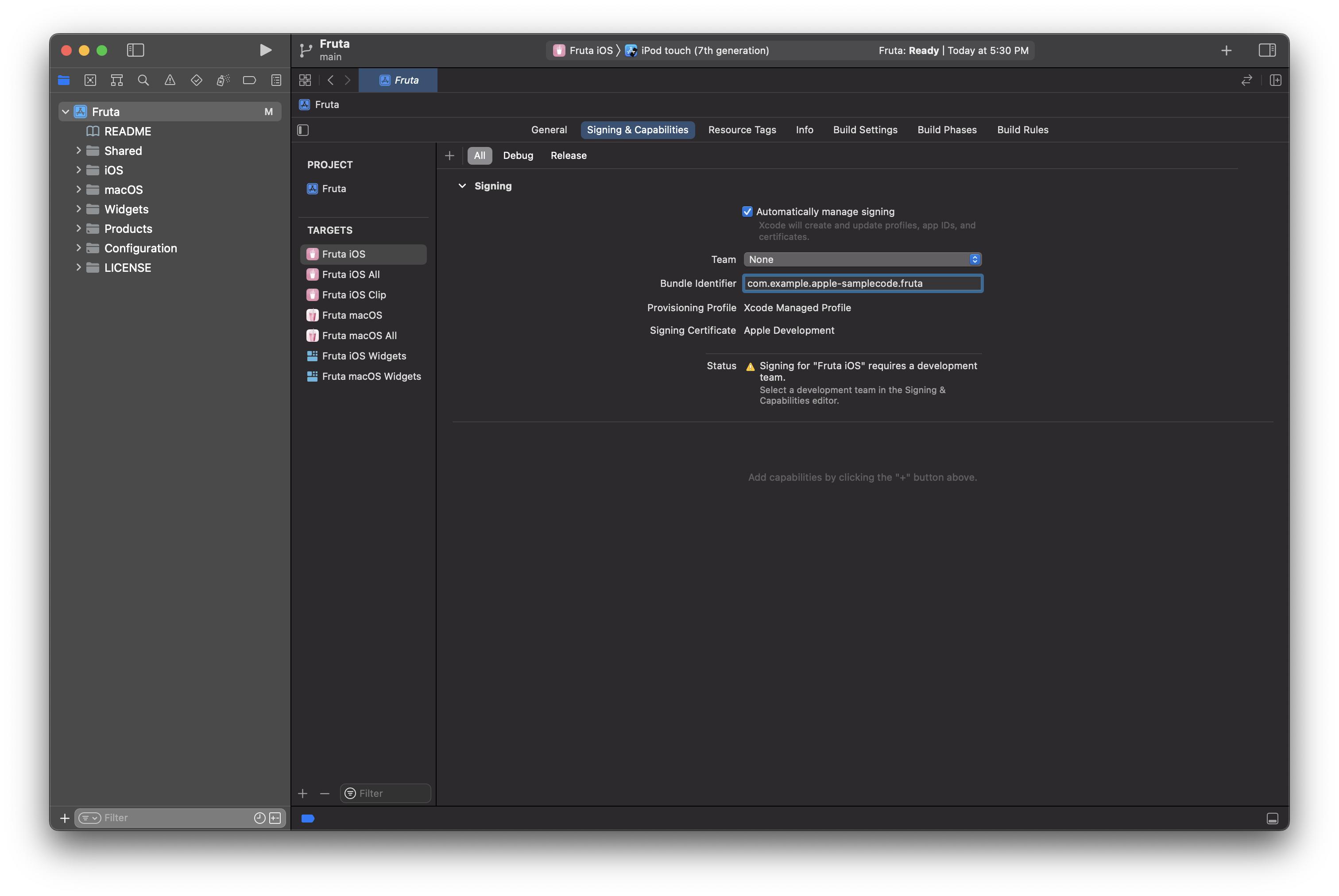Click the Bundle Identifier text field
This screenshot has height=896, width=1339.
863,283
